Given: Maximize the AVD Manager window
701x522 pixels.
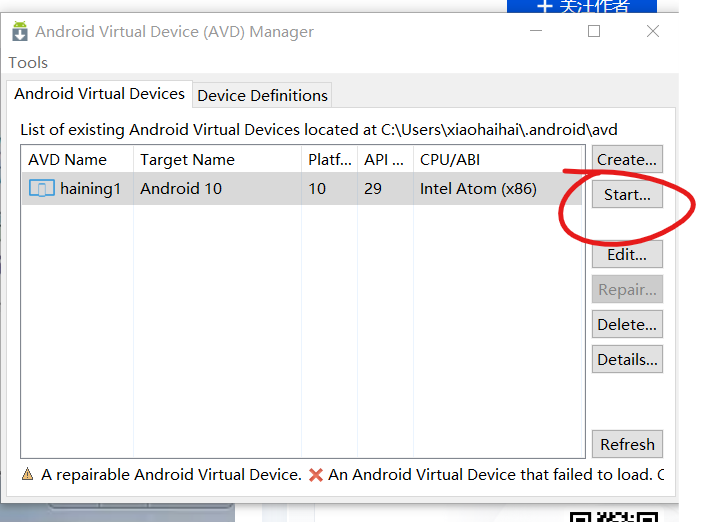Looking at the screenshot, I should click(x=594, y=31).
